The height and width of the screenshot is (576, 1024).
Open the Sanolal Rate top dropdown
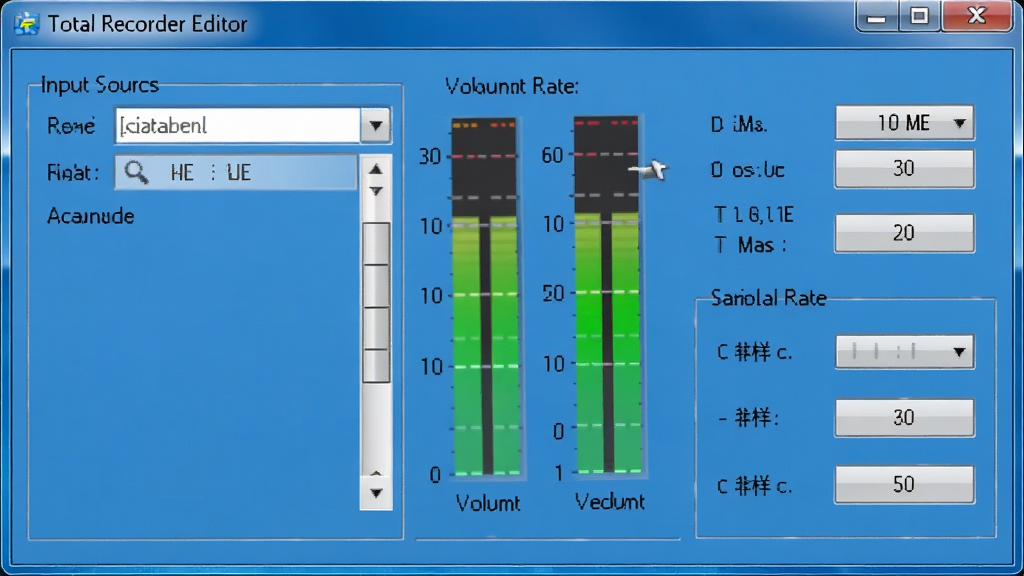[x=904, y=352]
